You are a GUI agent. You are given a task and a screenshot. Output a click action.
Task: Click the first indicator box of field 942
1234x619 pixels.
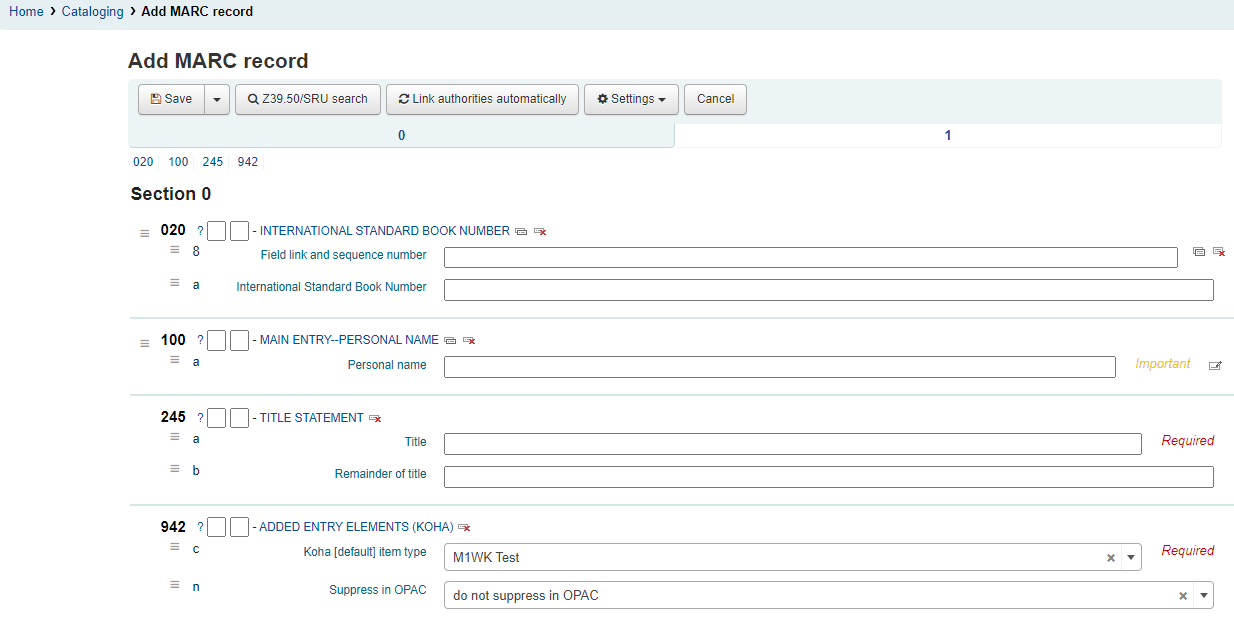click(217, 527)
